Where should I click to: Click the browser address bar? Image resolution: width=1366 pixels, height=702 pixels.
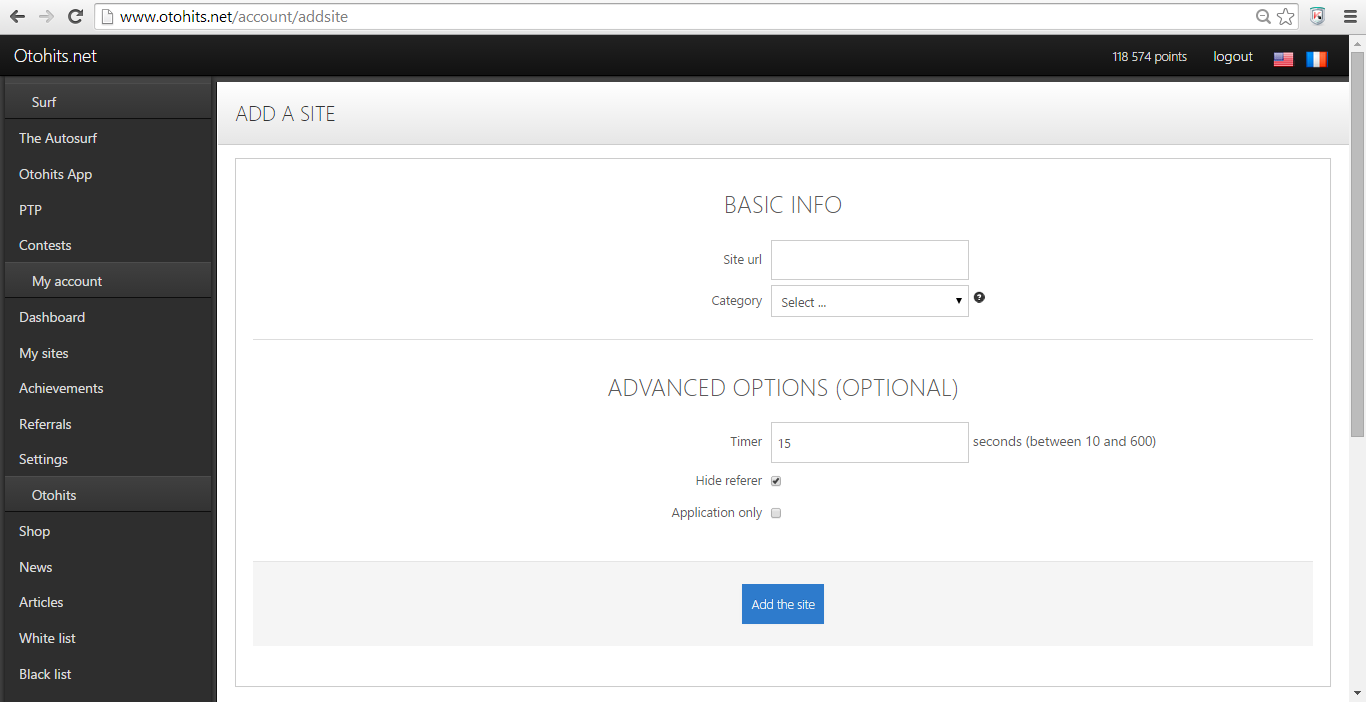[675, 16]
